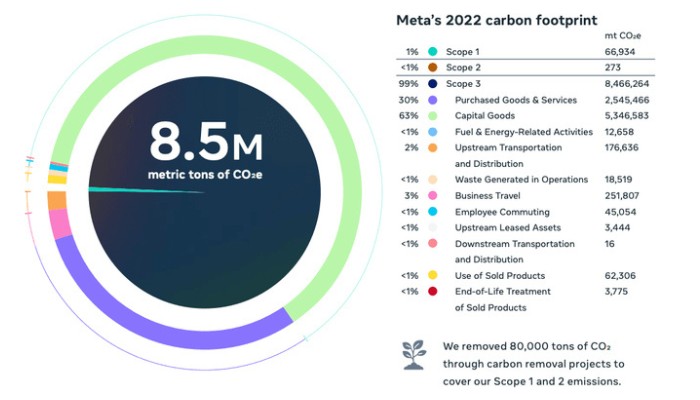The height and width of the screenshot is (400, 700).
Task: Click the 'Business Travel' label
Action: [488, 196]
